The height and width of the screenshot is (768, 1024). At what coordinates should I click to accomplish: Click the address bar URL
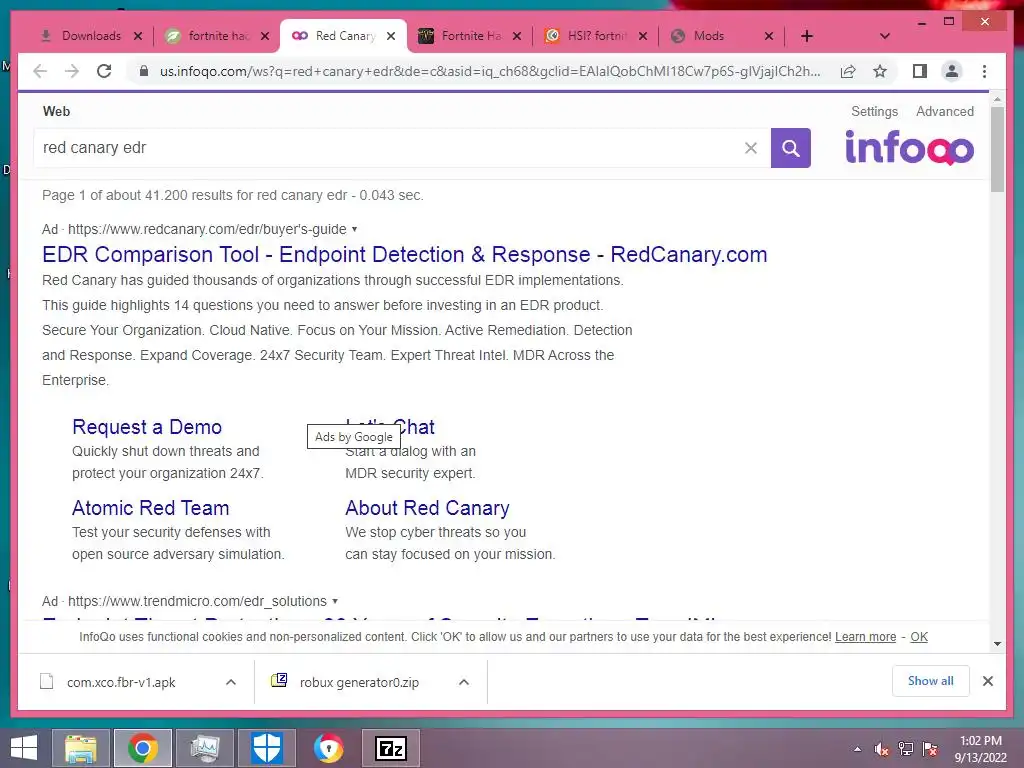tap(490, 71)
